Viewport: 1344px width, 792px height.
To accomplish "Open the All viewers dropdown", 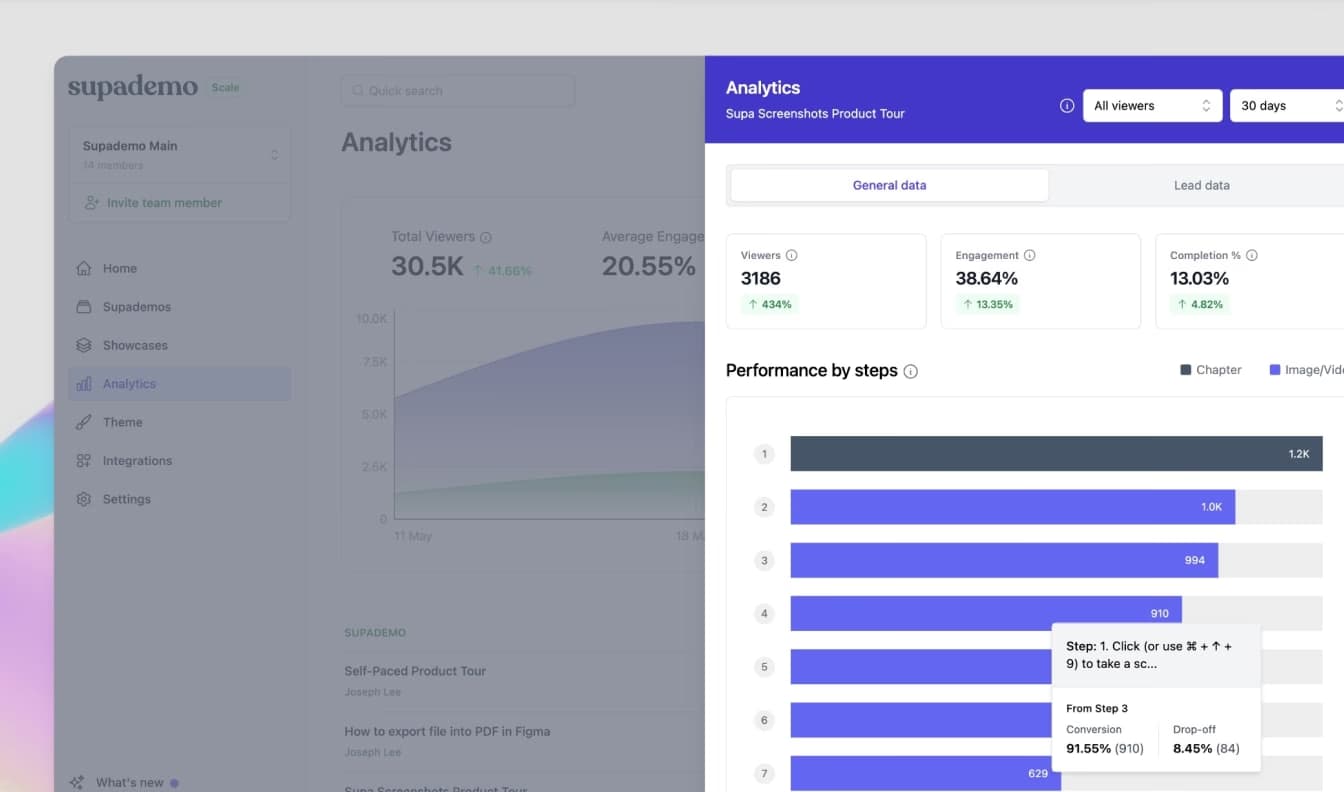I will point(1152,105).
